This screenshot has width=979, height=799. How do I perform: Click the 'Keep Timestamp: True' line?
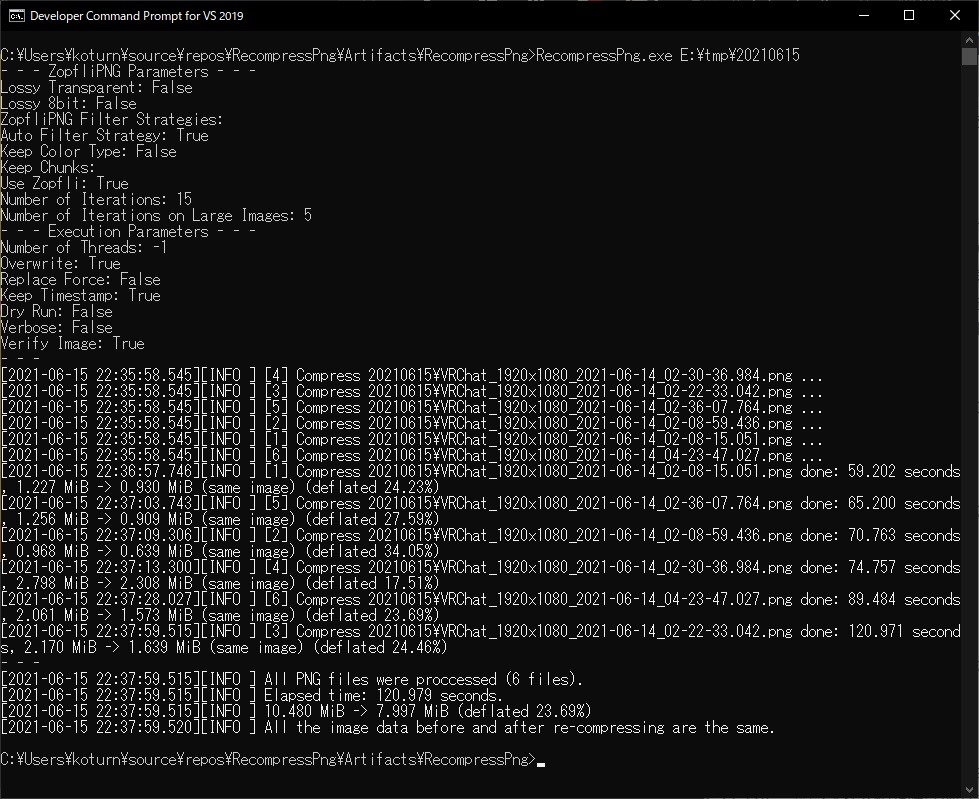pos(80,295)
